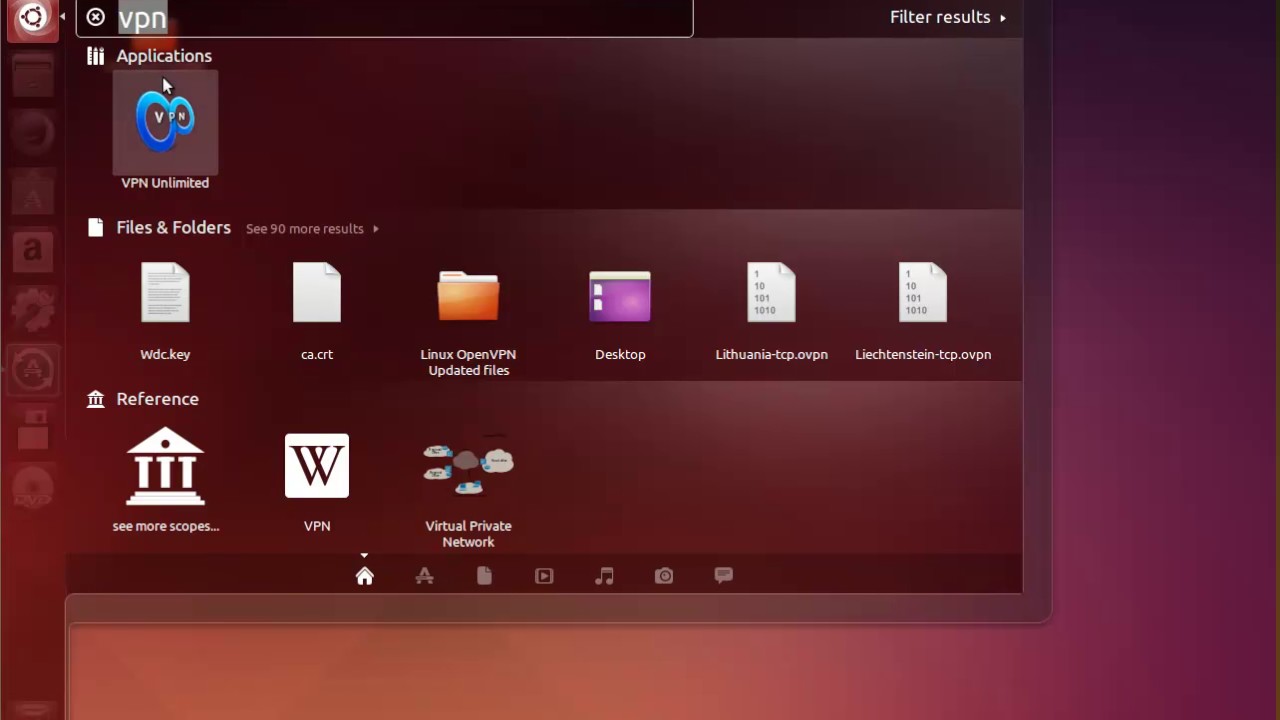Clear the search with the X icon
The height and width of the screenshot is (720, 1280).
coord(95,17)
